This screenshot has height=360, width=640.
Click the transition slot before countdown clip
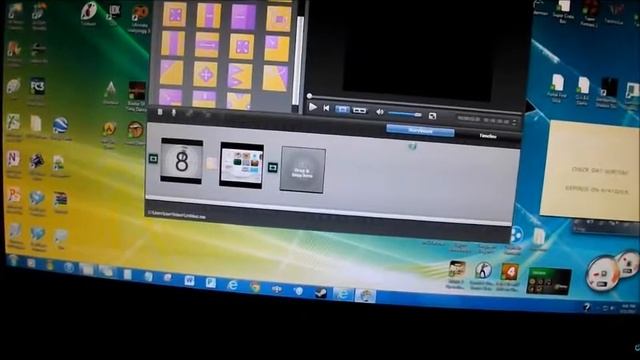pos(153,158)
